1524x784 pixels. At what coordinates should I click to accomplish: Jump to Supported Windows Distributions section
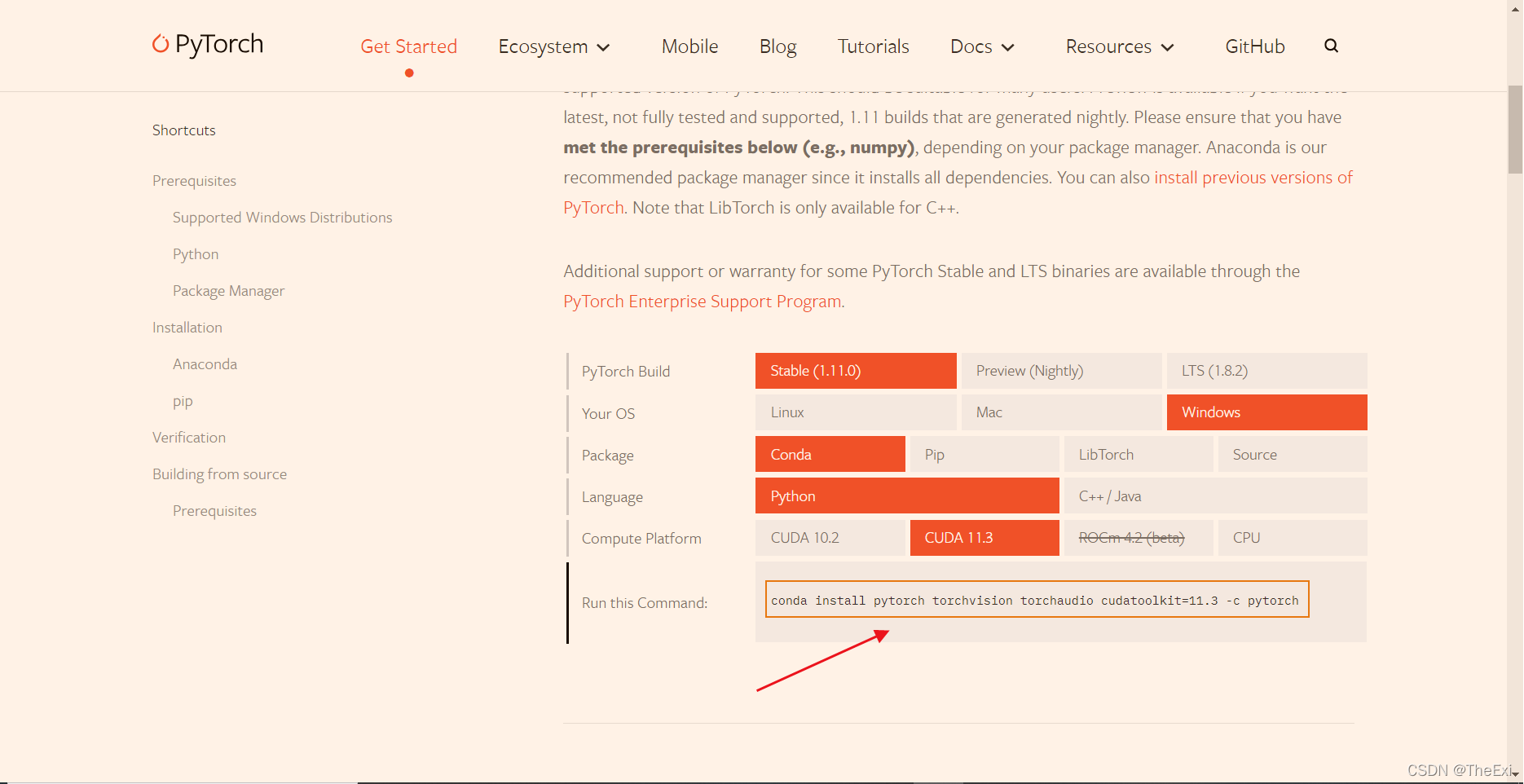click(x=282, y=218)
